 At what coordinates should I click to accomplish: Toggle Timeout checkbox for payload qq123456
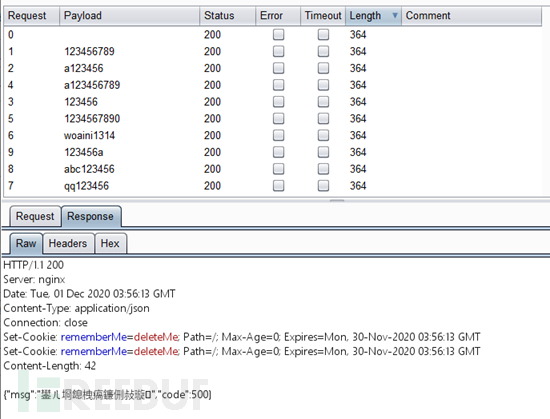click(323, 185)
